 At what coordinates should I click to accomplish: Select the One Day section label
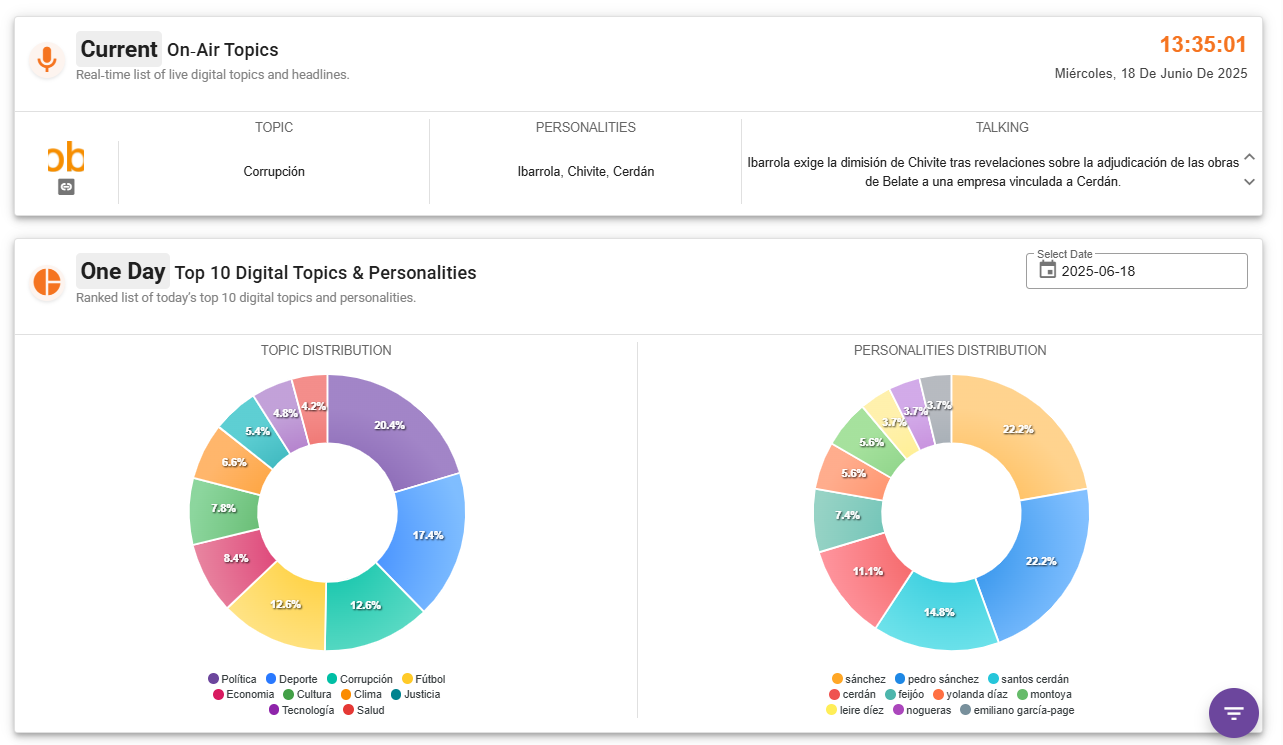tap(123, 271)
